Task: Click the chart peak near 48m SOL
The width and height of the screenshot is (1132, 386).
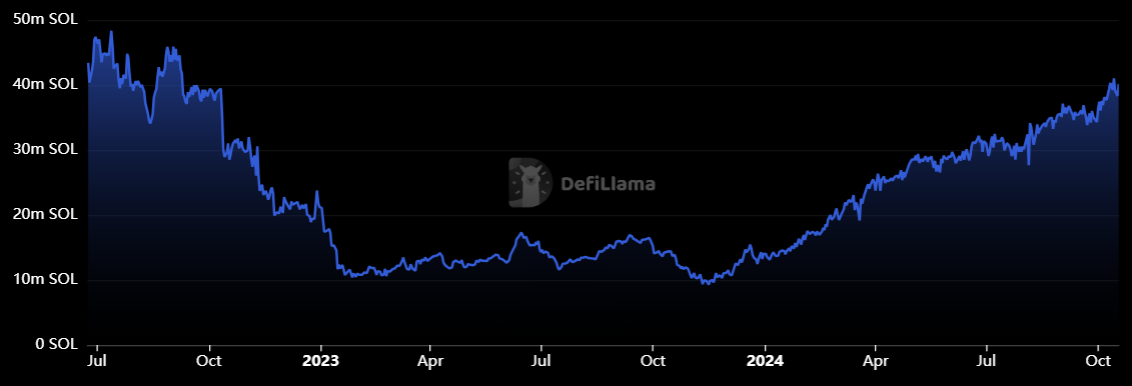Action: (x=110, y=32)
